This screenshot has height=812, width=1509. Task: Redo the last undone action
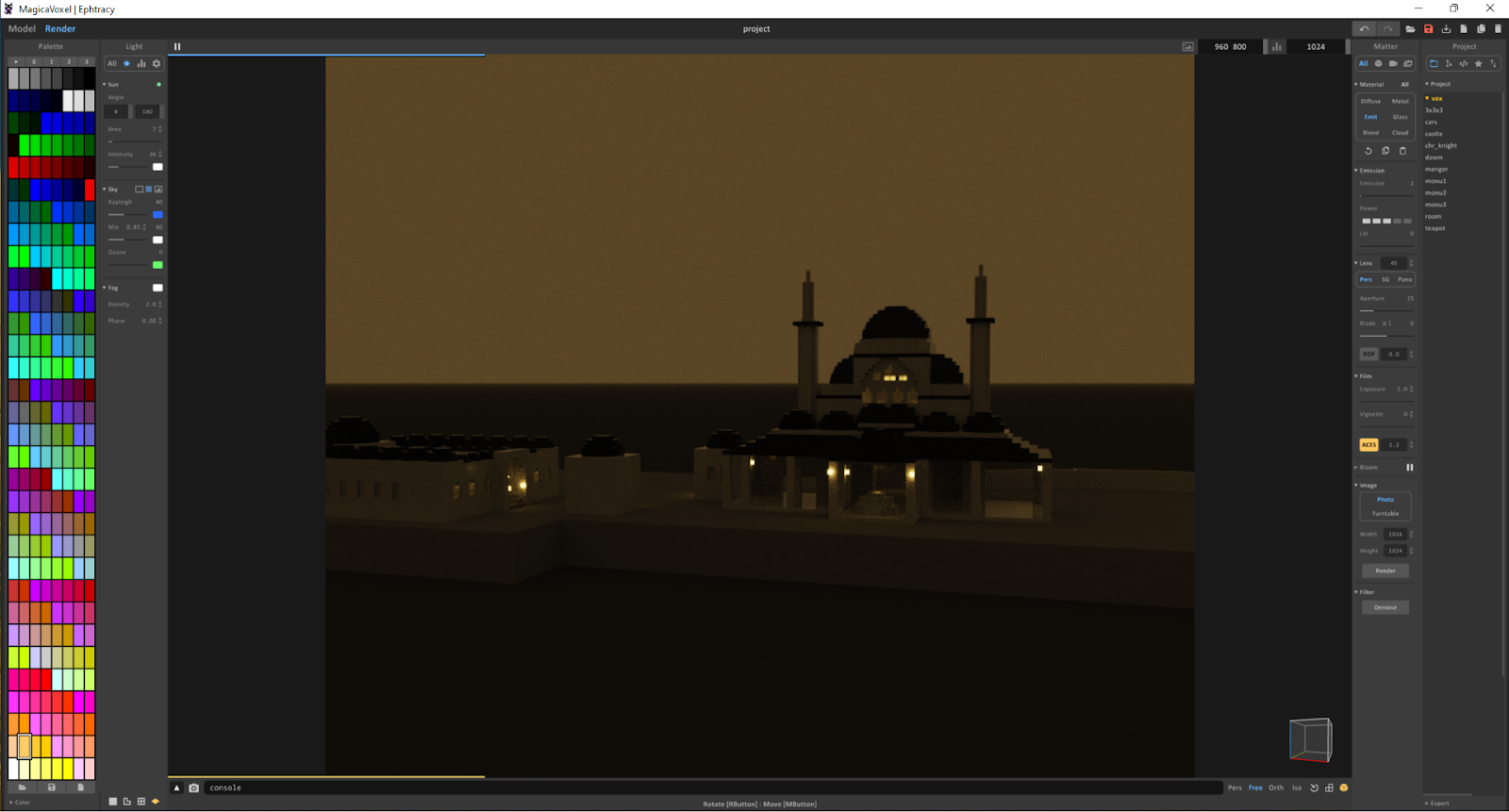click(1387, 29)
